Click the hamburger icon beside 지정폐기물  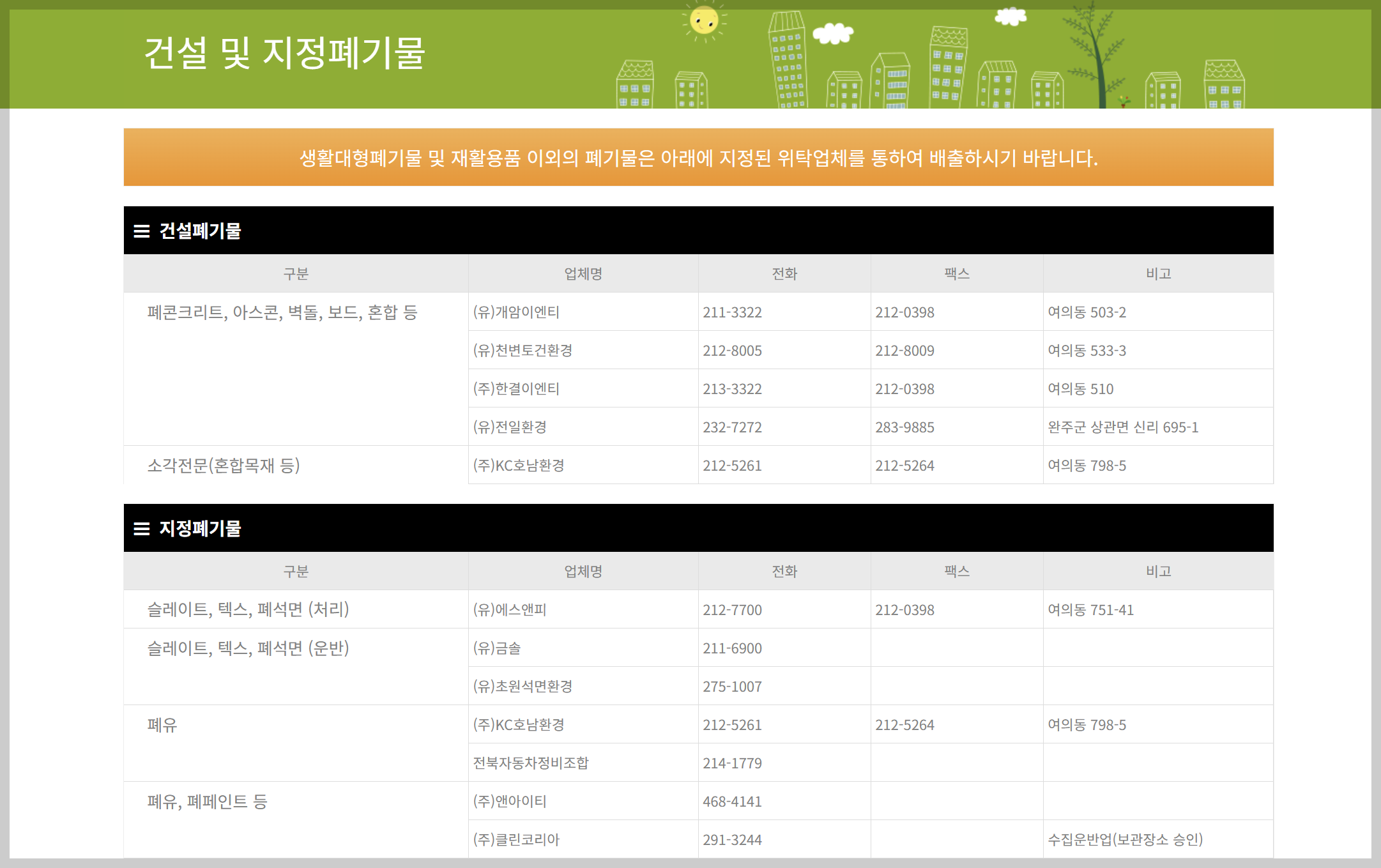141,529
